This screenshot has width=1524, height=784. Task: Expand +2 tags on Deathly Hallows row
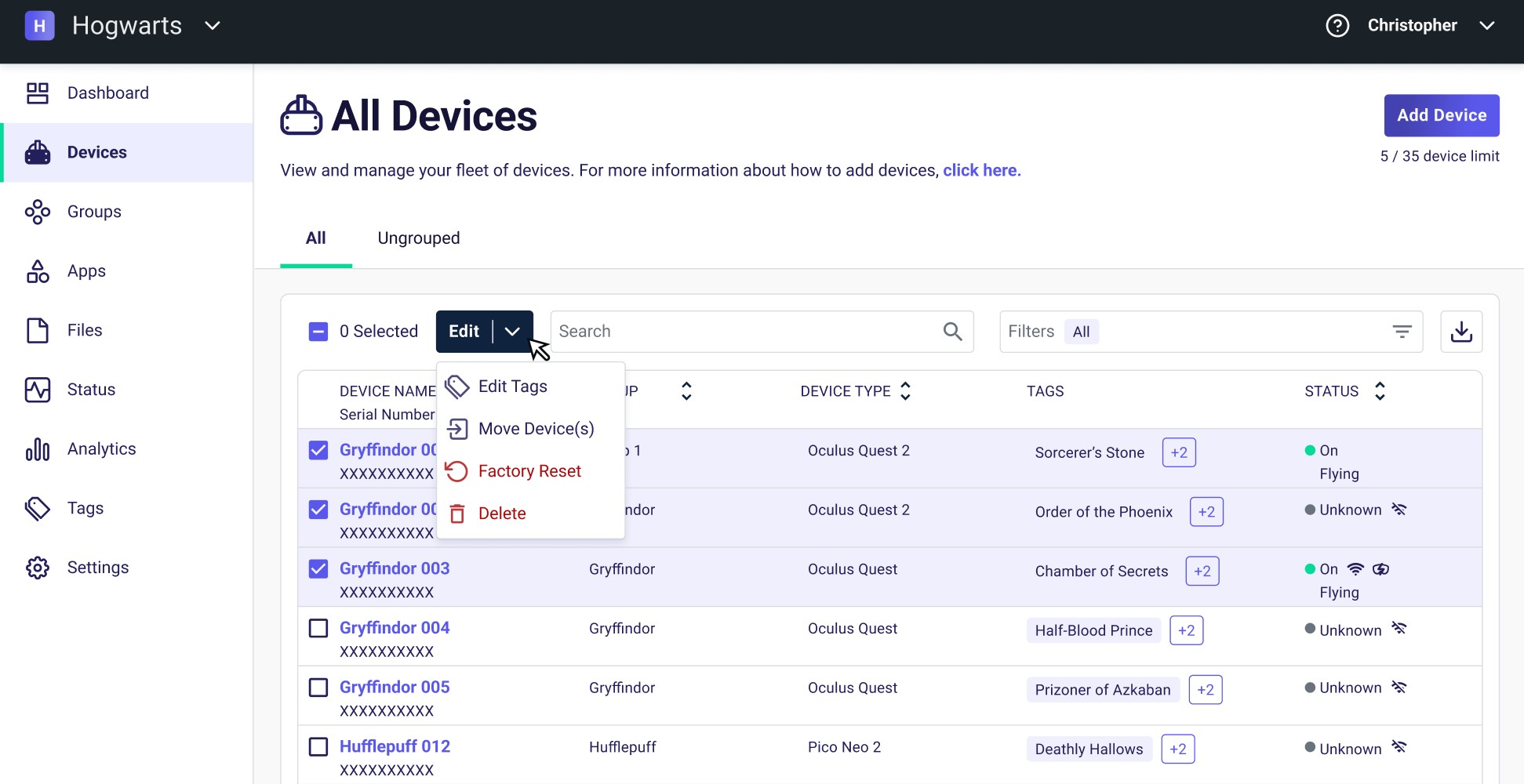pyautogui.click(x=1178, y=749)
